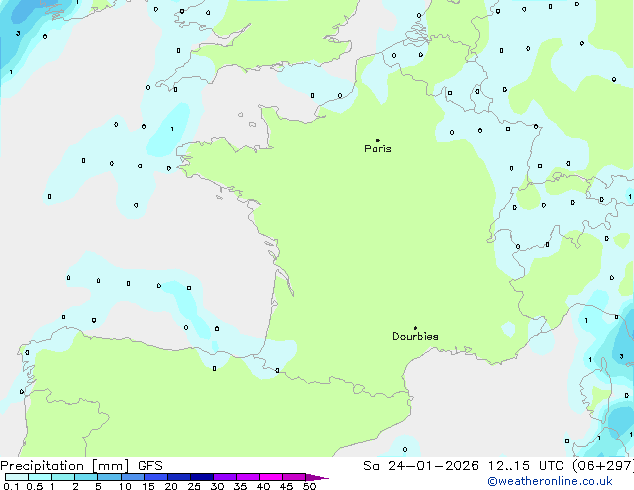The width and height of the screenshot is (634, 490).
Task: Select the 25–30 mm legend swatch
Action: click(201, 477)
